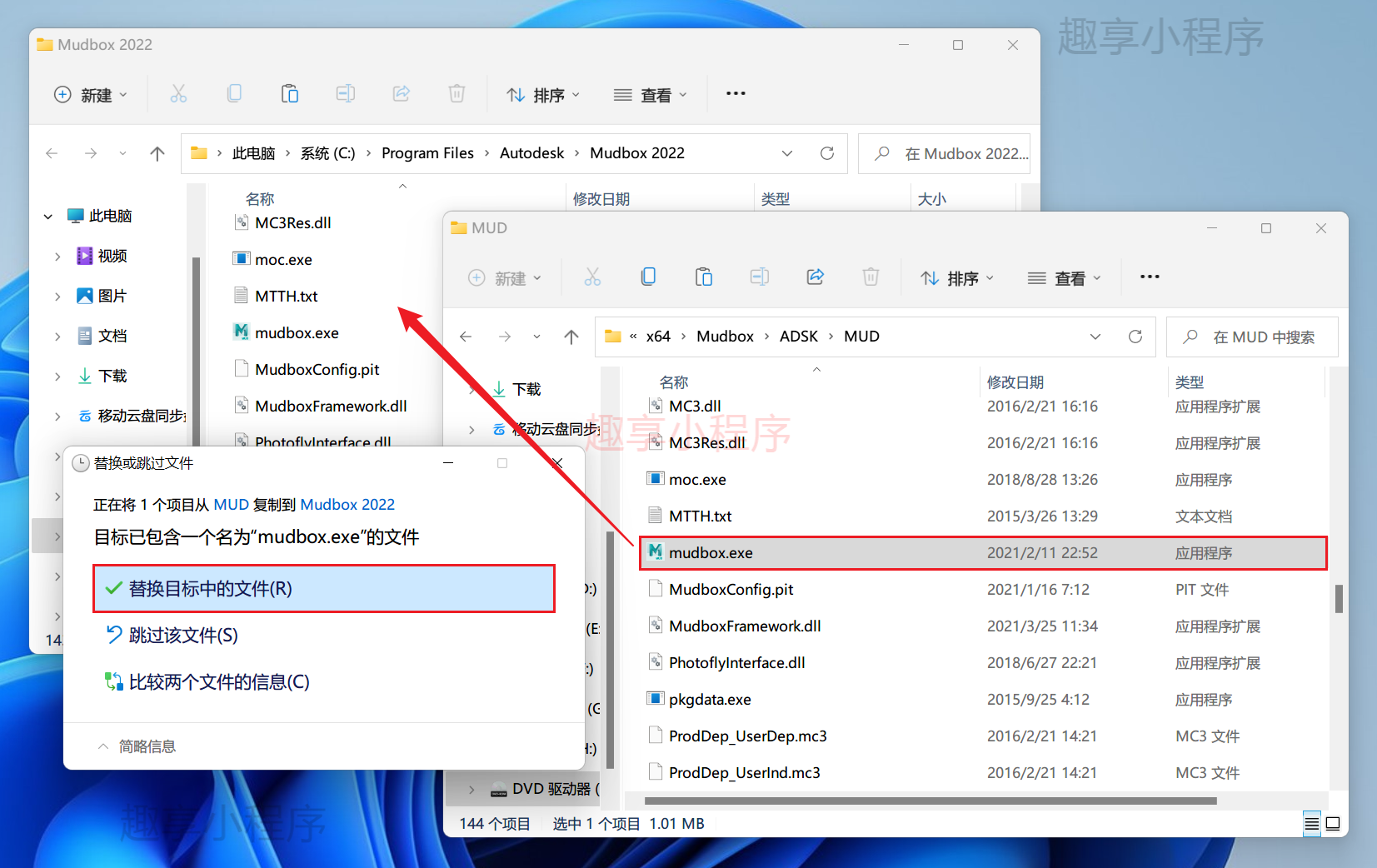Click the Delete trash icon in Mudbox 2022 toolbar
Screen dimensions: 1377x868
click(x=457, y=94)
